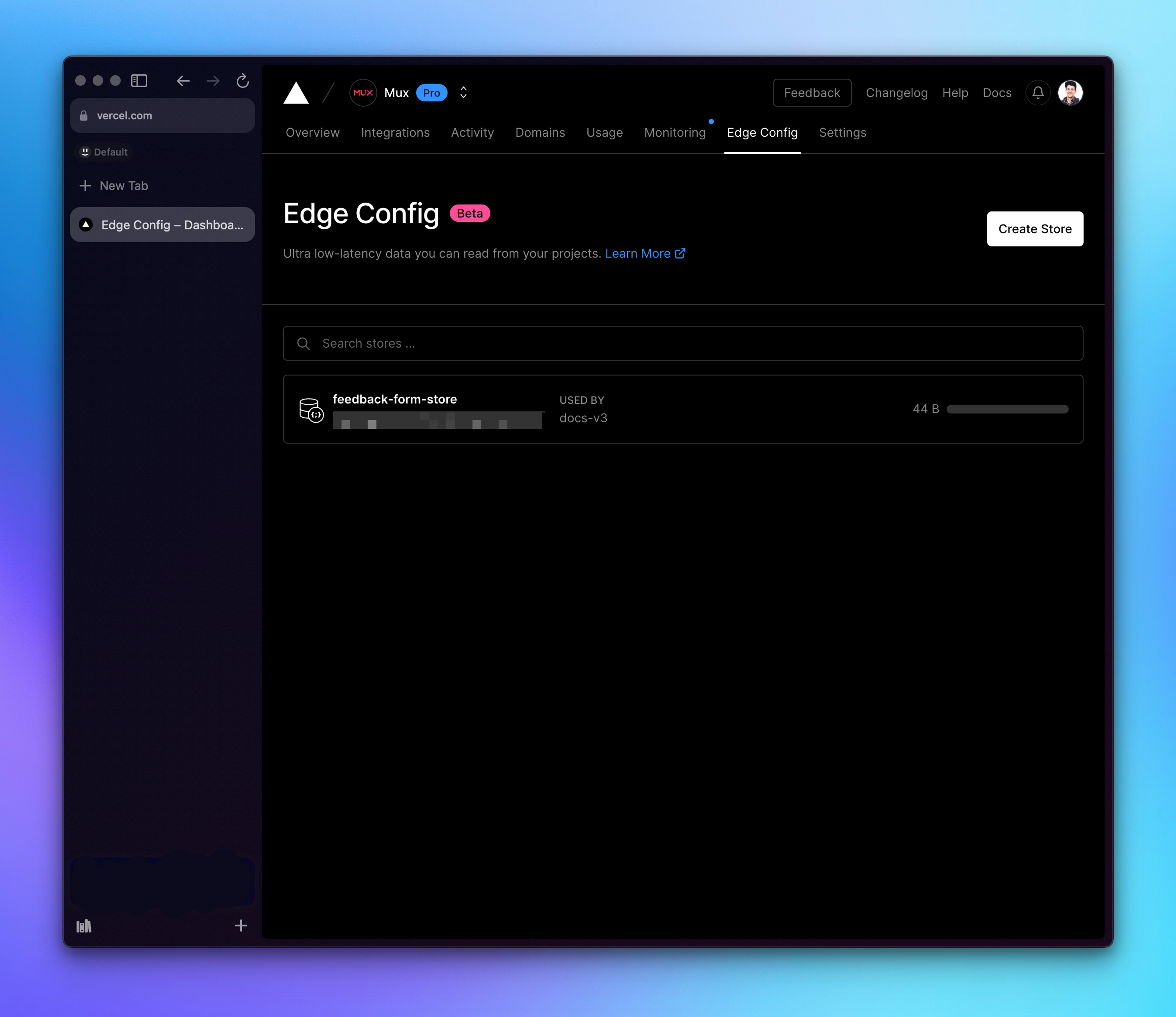Toggle the browser sidebar panel icon
Screen dimensions: 1176x1017
pos(139,81)
